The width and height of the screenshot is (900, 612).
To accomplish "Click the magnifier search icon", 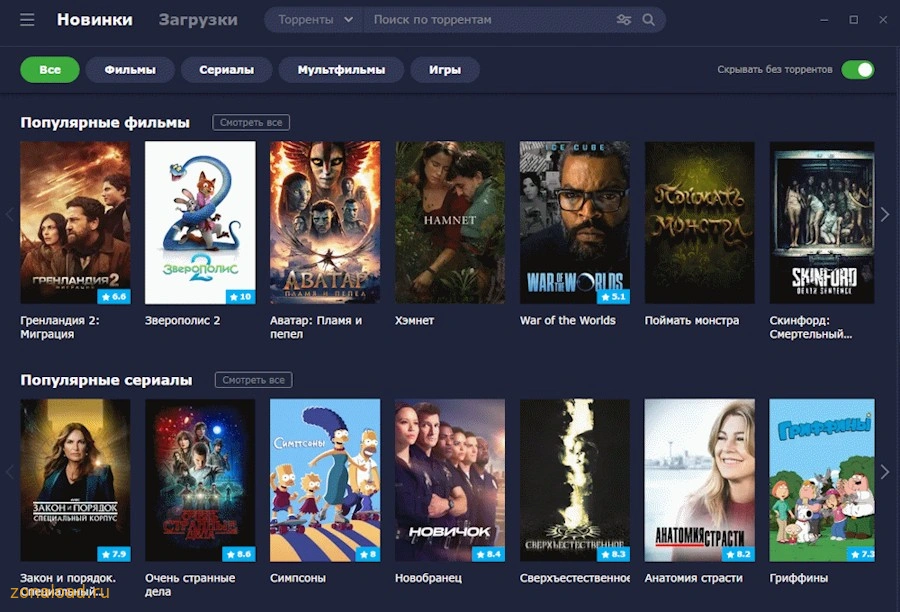I will (649, 20).
